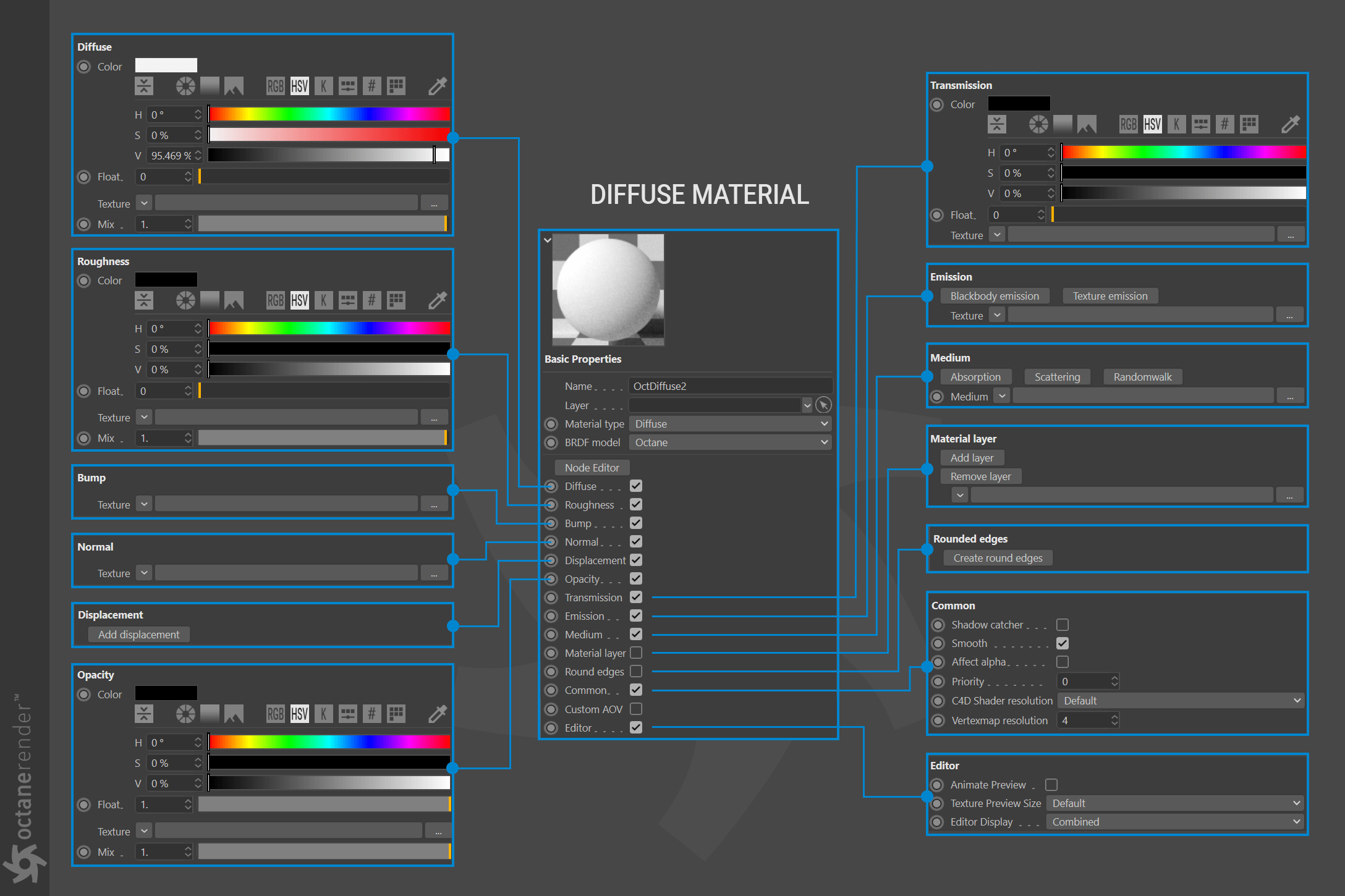Select the Scattering tab in the Medium panel
The height and width of the screenshot is (896, 1345).
coord(1057,377)
